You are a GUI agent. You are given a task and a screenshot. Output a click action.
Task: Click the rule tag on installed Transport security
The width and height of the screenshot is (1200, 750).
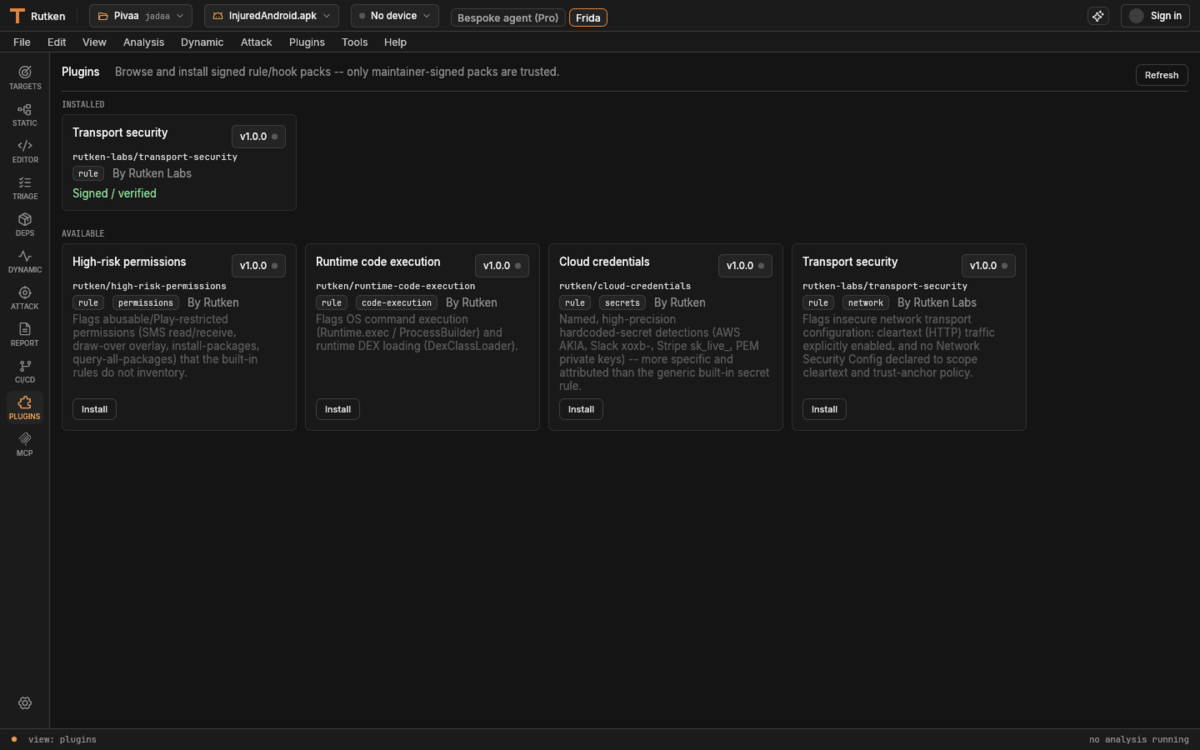pos(88,173)
